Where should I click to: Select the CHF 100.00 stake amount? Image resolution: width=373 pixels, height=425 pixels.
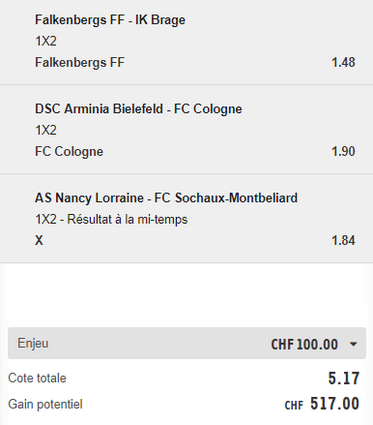click(304, 344)
